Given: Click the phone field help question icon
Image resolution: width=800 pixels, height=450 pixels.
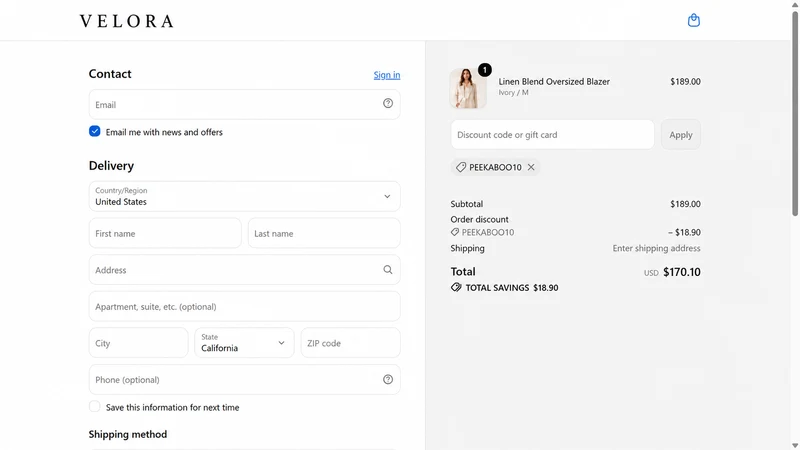Looking at the screenshot, I should pos(388,379).
